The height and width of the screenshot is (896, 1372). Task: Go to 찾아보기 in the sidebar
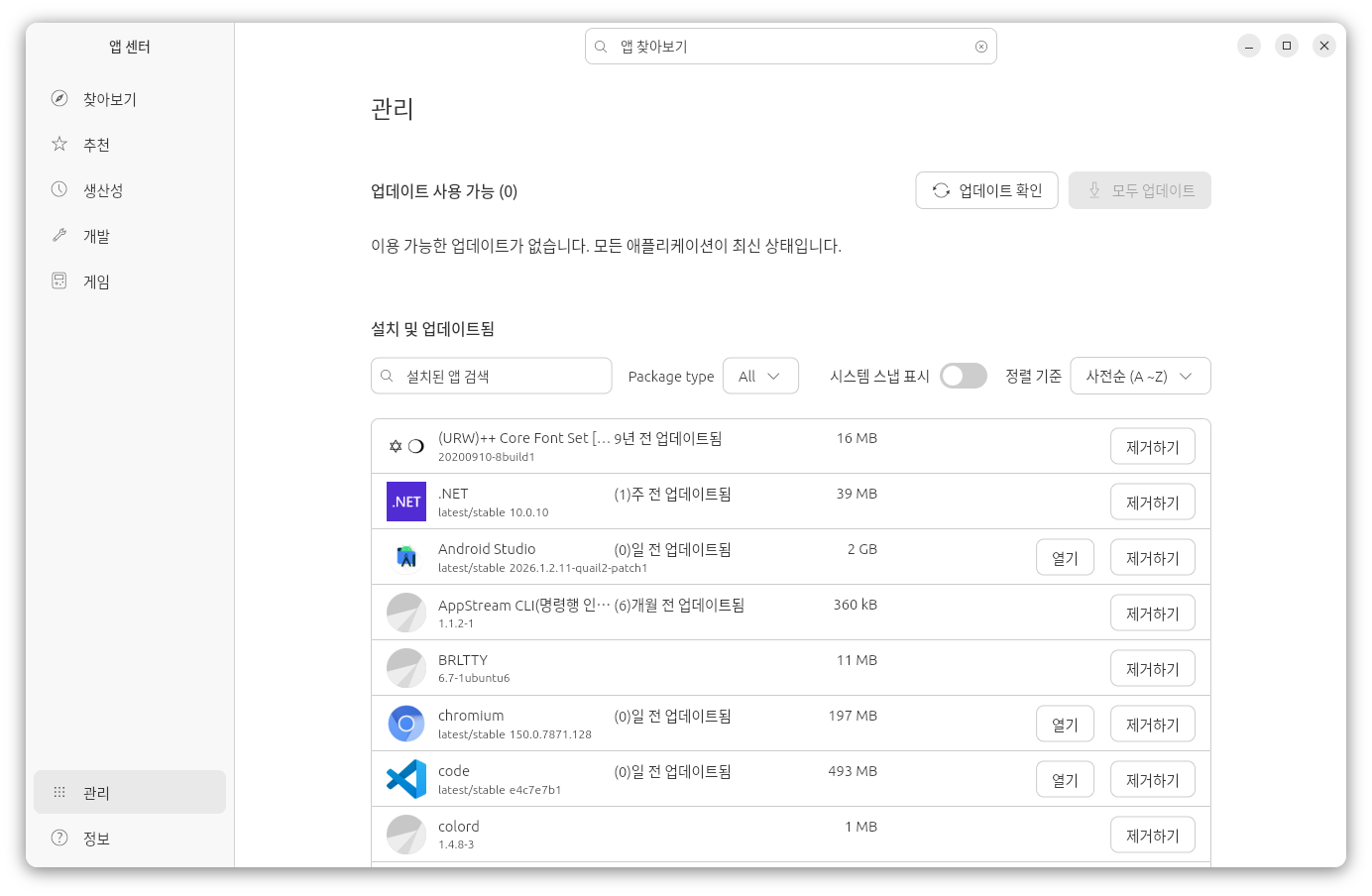pos(130,99)
